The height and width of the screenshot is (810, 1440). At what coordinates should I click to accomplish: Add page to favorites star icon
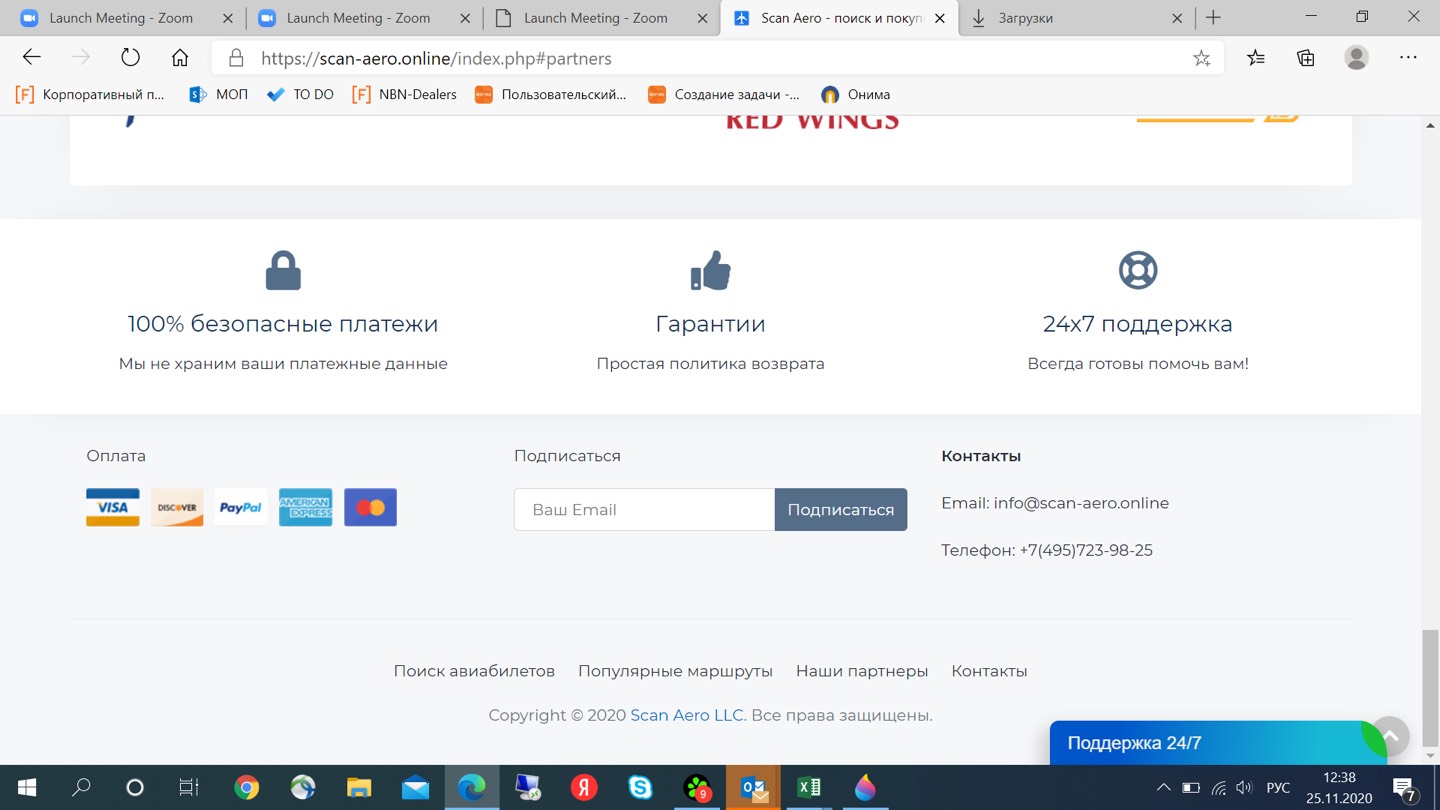coord(1201,58)
